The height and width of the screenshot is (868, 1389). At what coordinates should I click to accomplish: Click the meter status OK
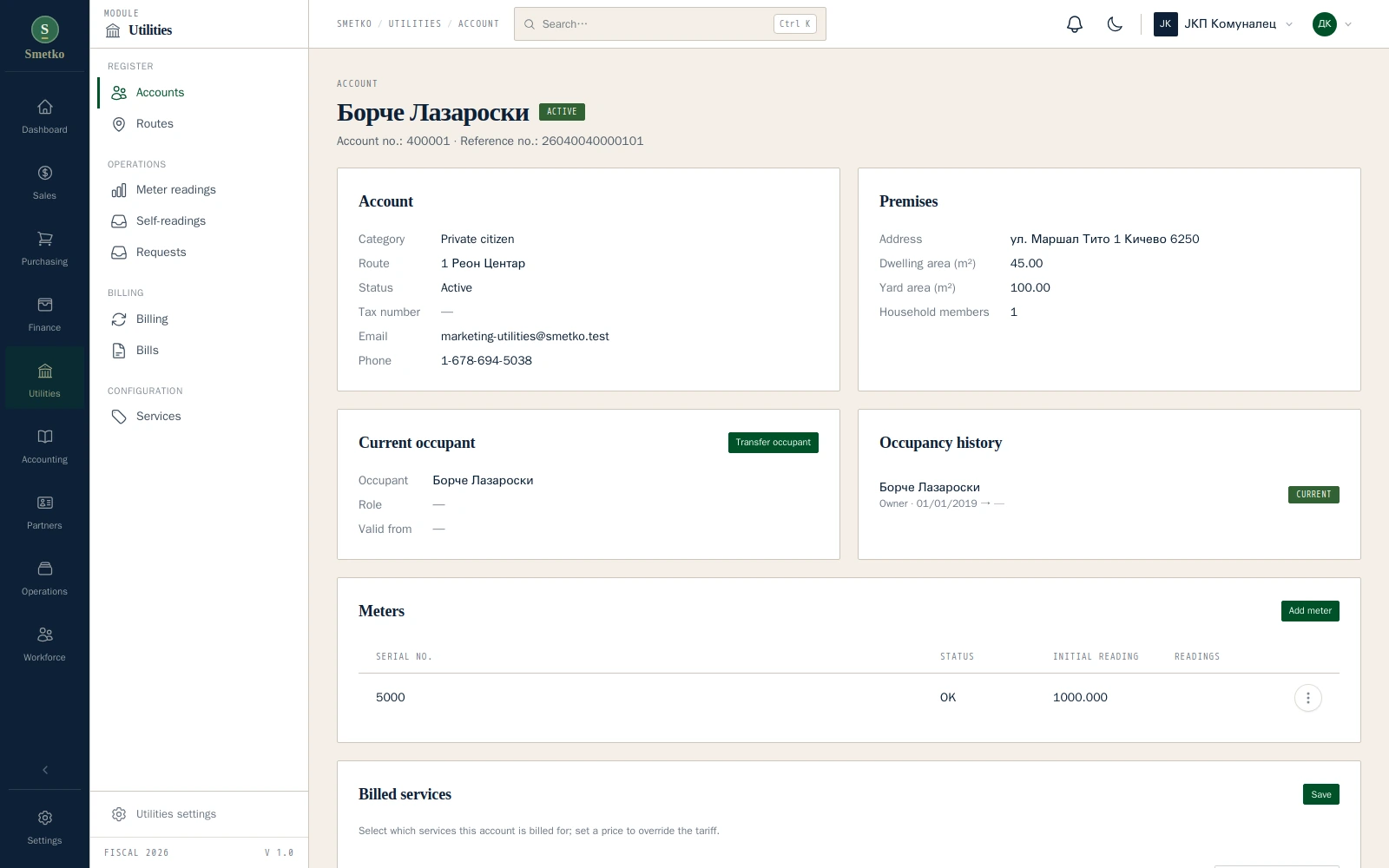coord(948,698)
